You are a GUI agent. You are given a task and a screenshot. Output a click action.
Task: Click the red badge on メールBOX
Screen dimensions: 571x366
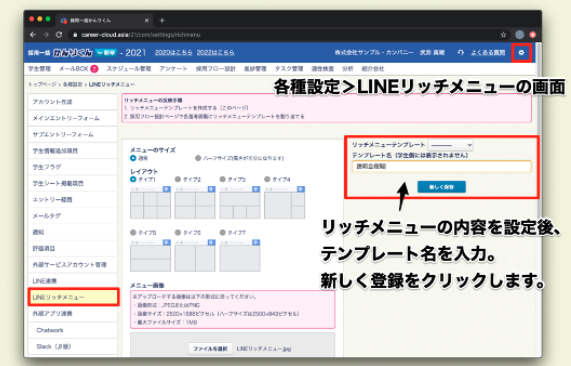(x=94, y=68)
